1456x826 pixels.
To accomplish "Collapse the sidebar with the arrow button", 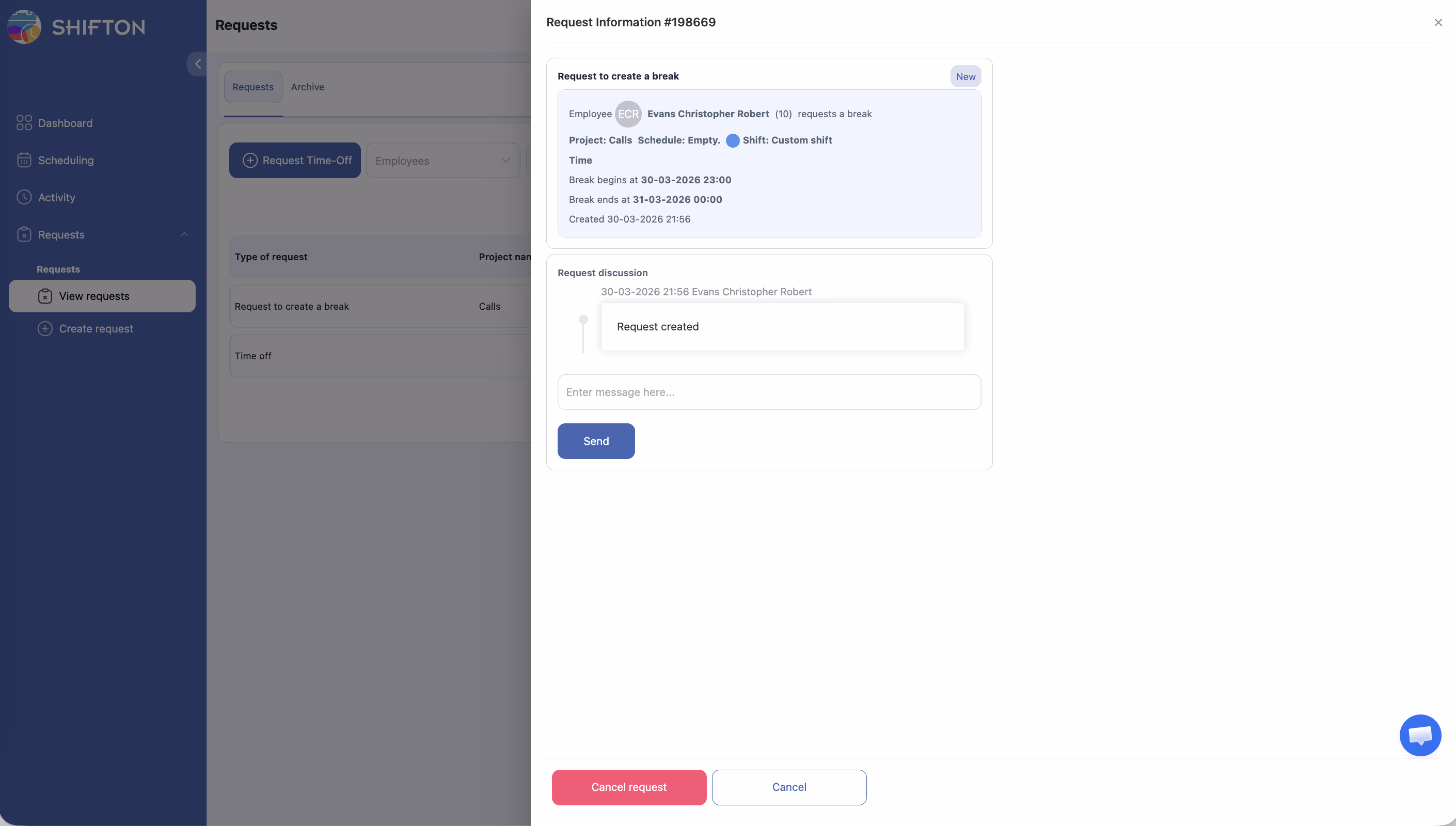I will (x=197, y=64).
